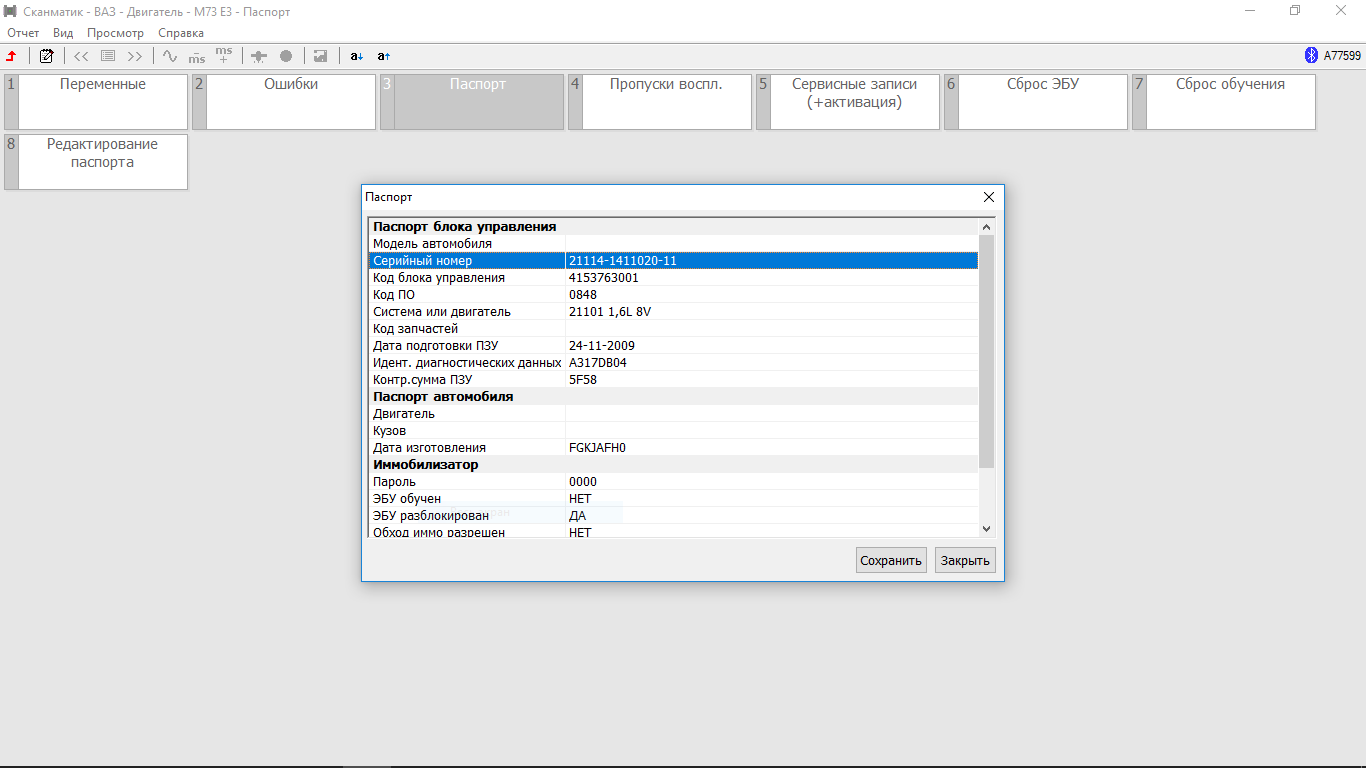1366x768 pixels.
Task: Click the sine wave graph icon
Action: (170, 56)
